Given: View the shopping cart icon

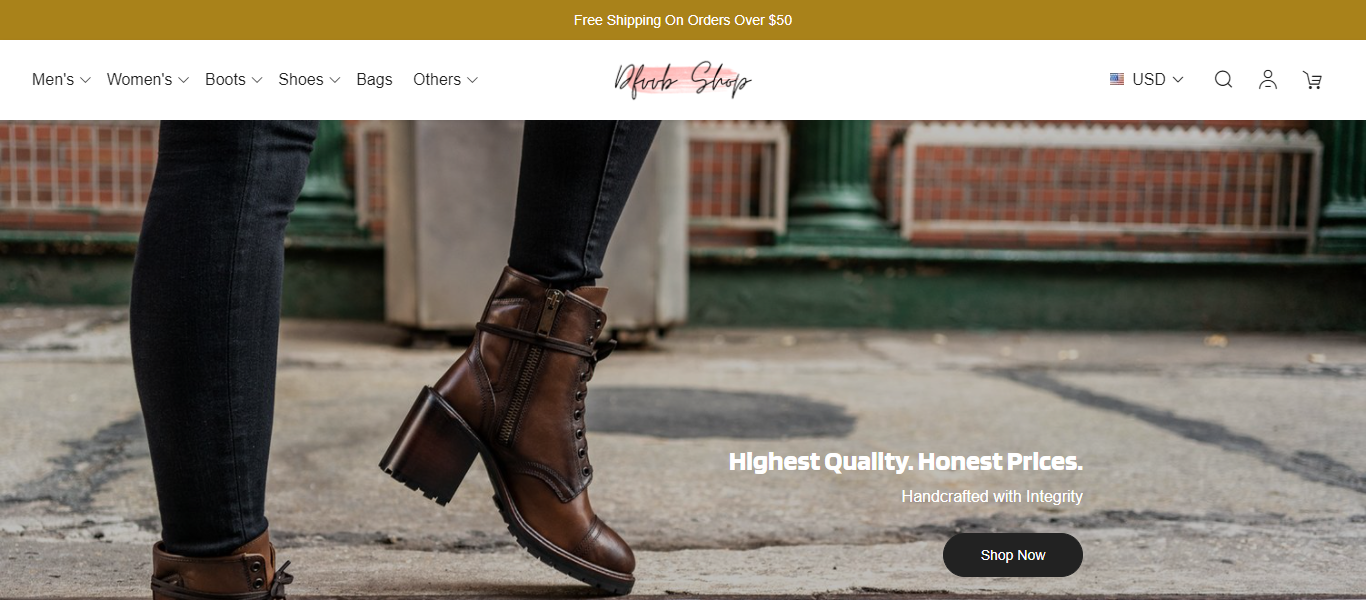Looking at the screenshot, I should (x=1312, y=80).
